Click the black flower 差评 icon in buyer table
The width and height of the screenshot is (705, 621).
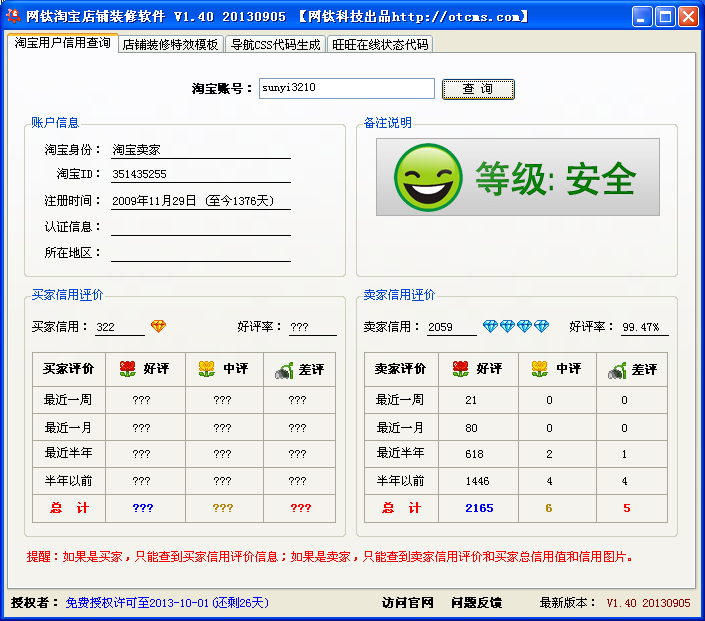pos(284,370)
